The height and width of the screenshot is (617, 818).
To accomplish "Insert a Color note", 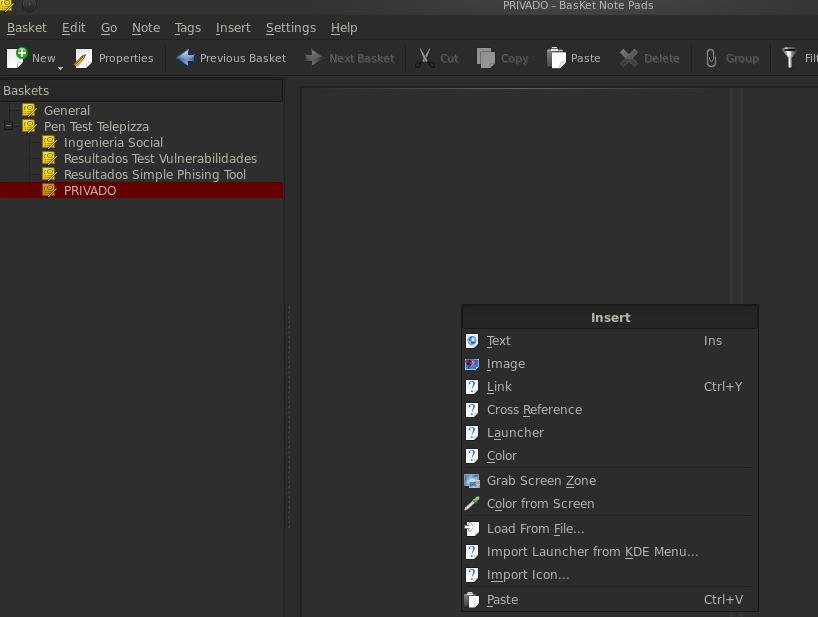I will [x=501, y=456].
